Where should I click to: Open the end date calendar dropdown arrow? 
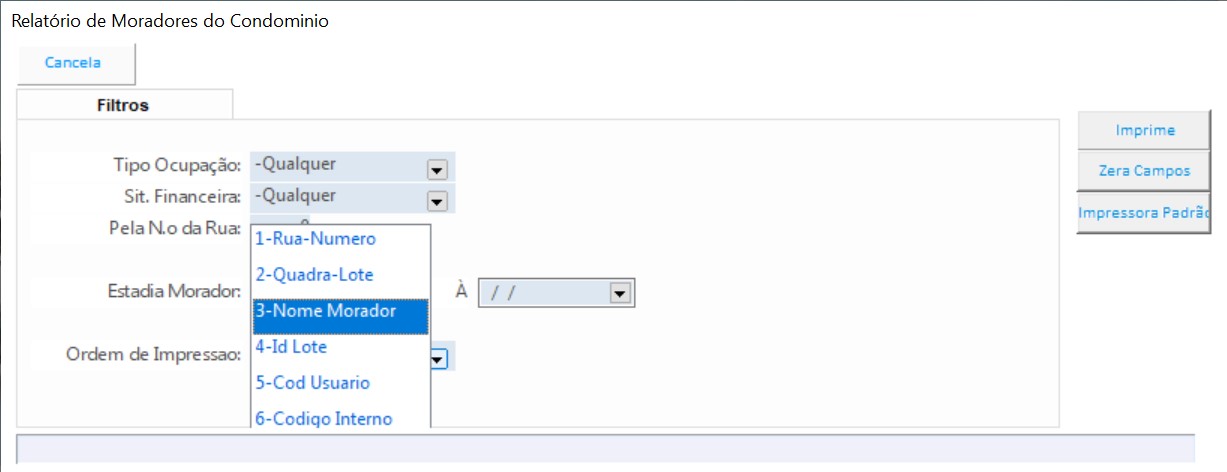[619, 294]
